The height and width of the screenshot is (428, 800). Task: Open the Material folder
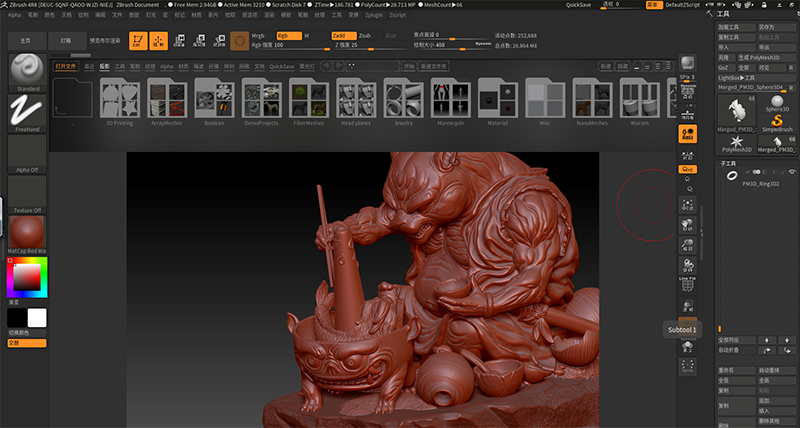497,102
